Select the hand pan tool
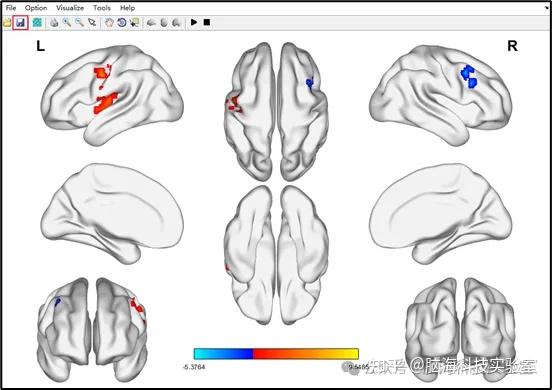This screenshot has width=552, height=390. [109, 23]
